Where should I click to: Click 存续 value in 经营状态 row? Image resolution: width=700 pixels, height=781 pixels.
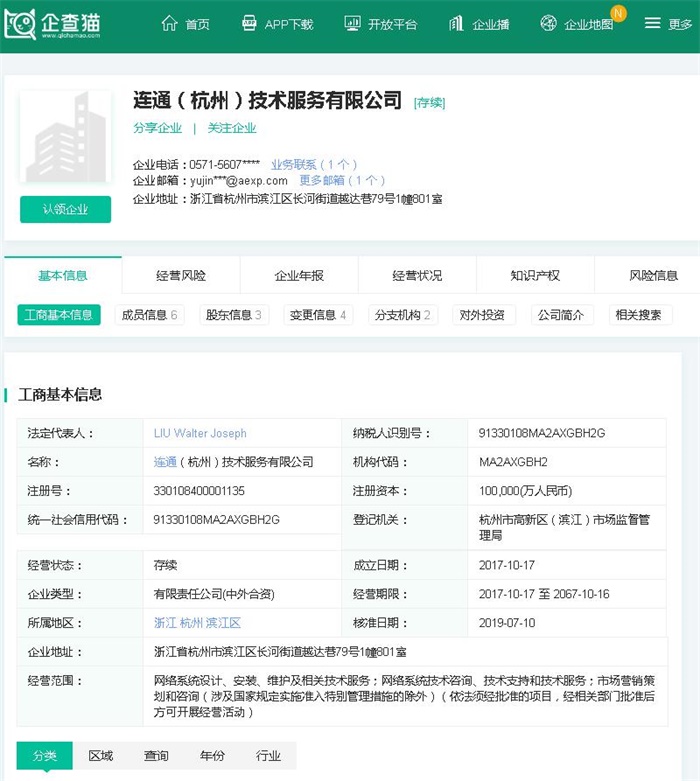tap(165, 565)
